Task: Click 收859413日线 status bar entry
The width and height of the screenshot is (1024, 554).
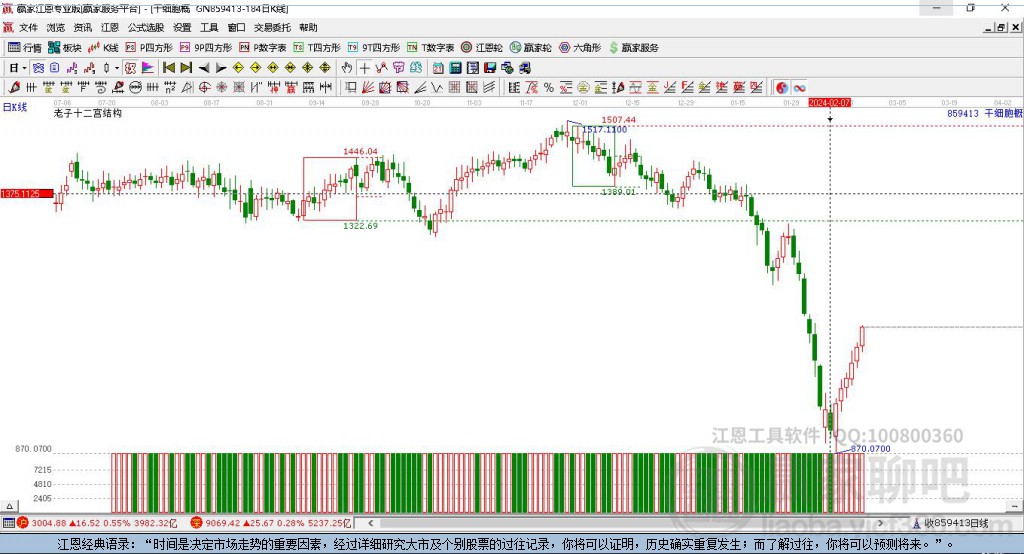Action: point(951,523)
